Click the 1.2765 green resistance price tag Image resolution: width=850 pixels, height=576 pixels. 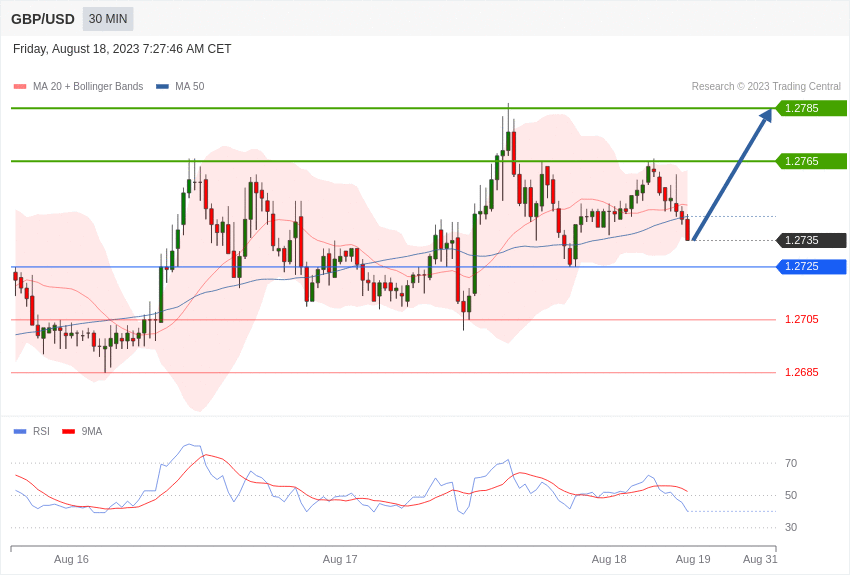pos(812,161)
